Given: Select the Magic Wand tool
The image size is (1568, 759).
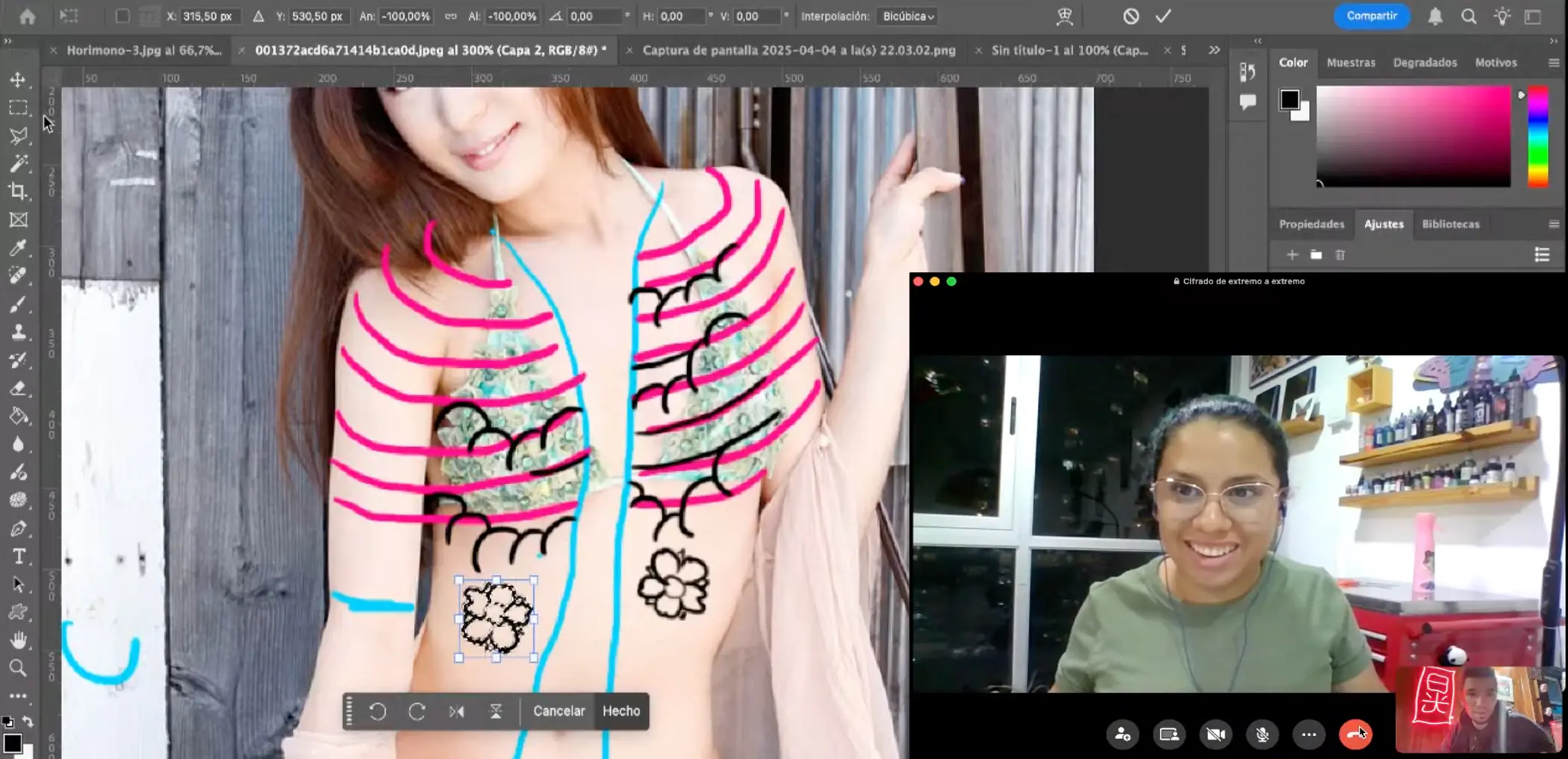Looking at the screenshot, I should pos(18,163).
